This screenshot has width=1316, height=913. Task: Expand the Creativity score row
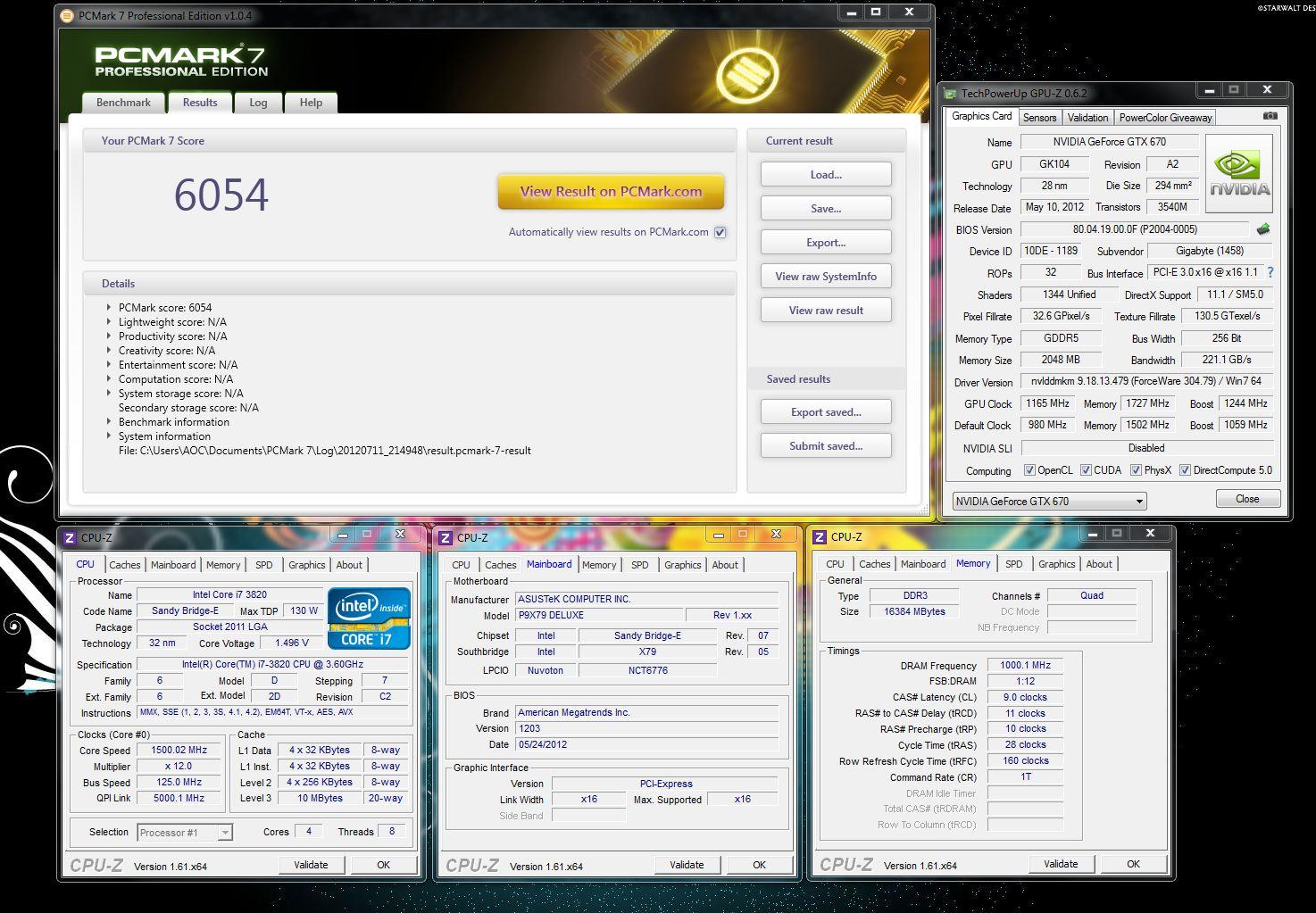109,351
